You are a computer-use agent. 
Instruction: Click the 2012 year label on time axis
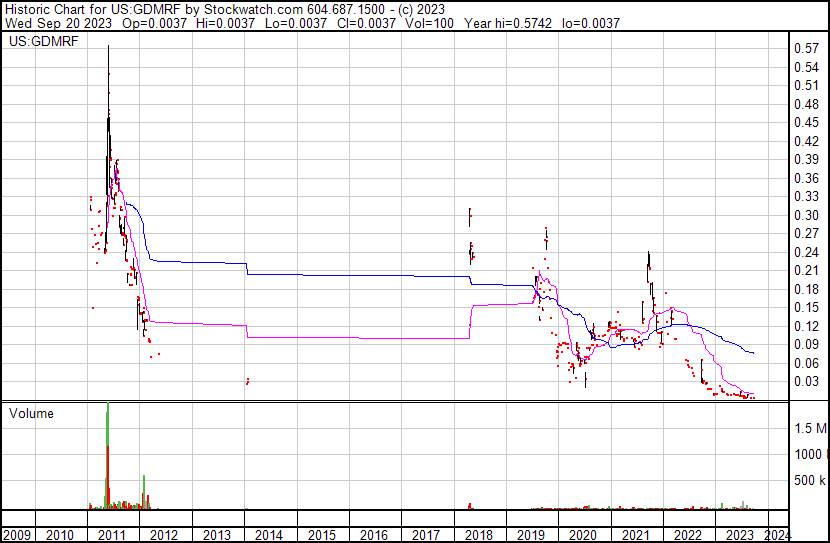[x=164, y=535]
